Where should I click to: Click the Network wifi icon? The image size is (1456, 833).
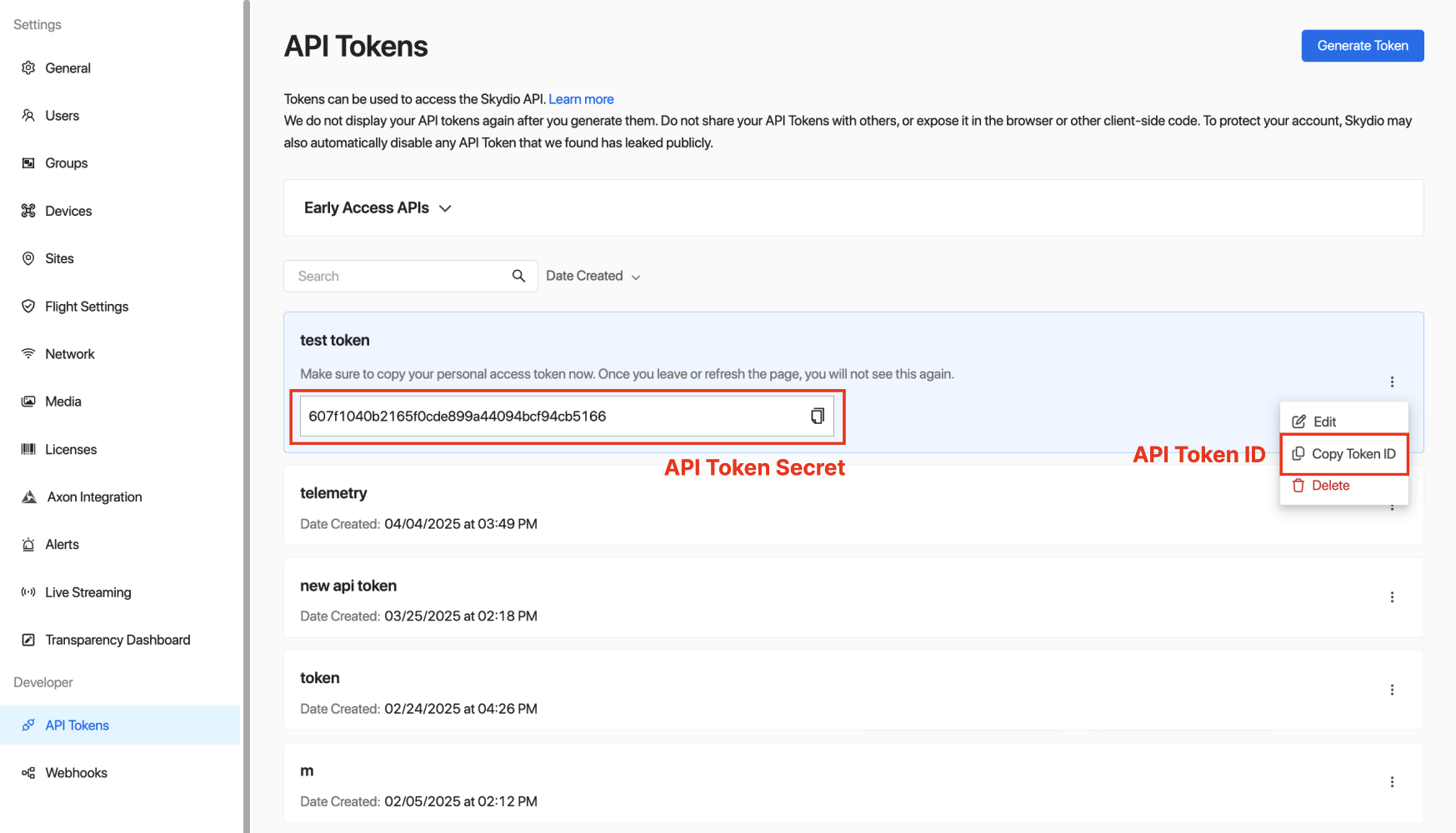click(x=28, y=353)
